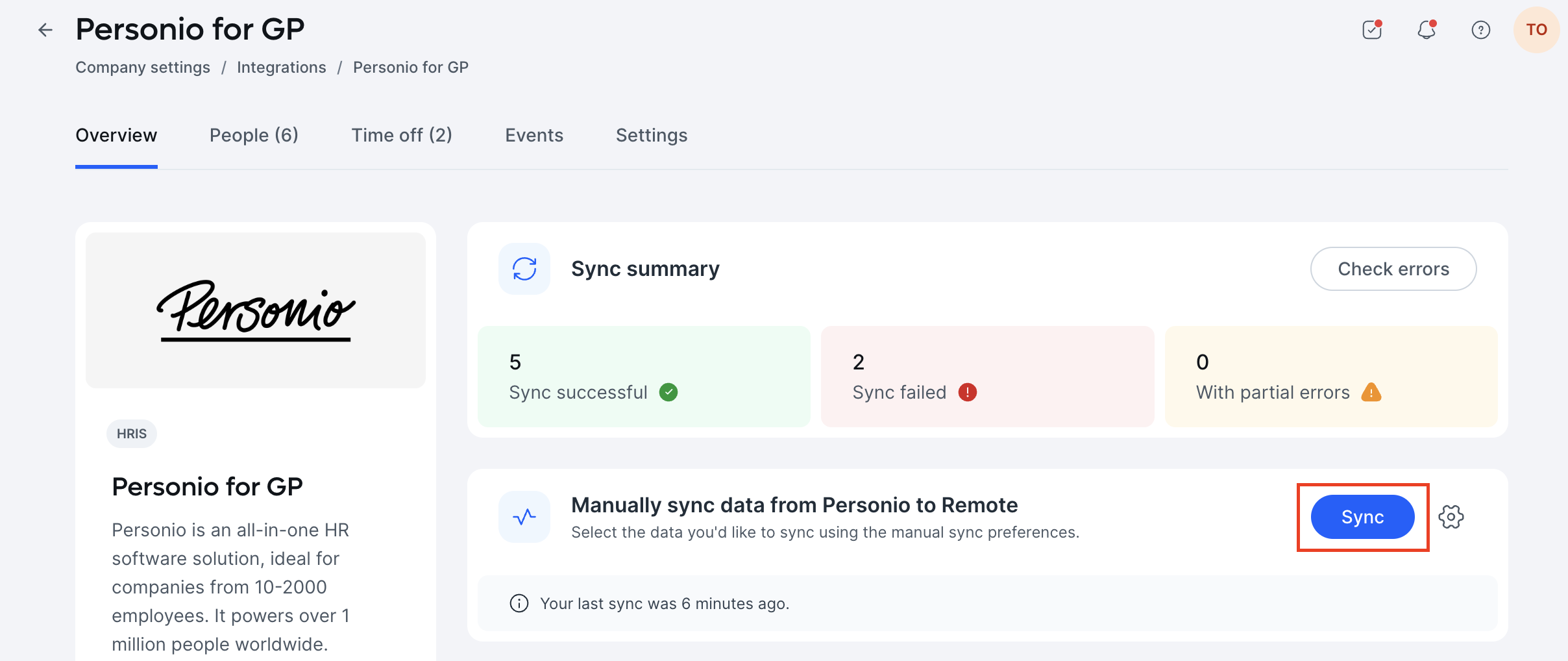Screen dimensions: 1568x661
Task: Click the red sync failed alert icon
Action: pyautogui.click(x=968, y=392)
